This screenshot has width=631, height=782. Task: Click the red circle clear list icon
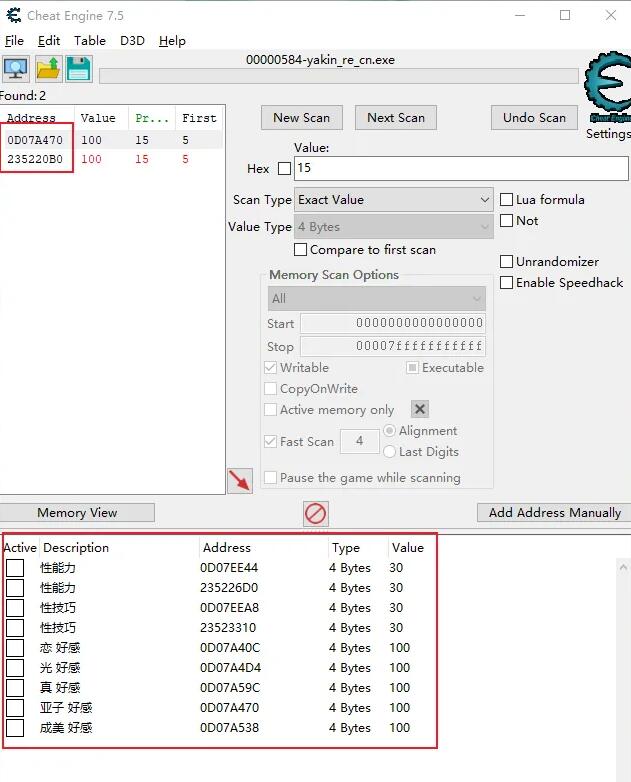[x=316, y=514]
